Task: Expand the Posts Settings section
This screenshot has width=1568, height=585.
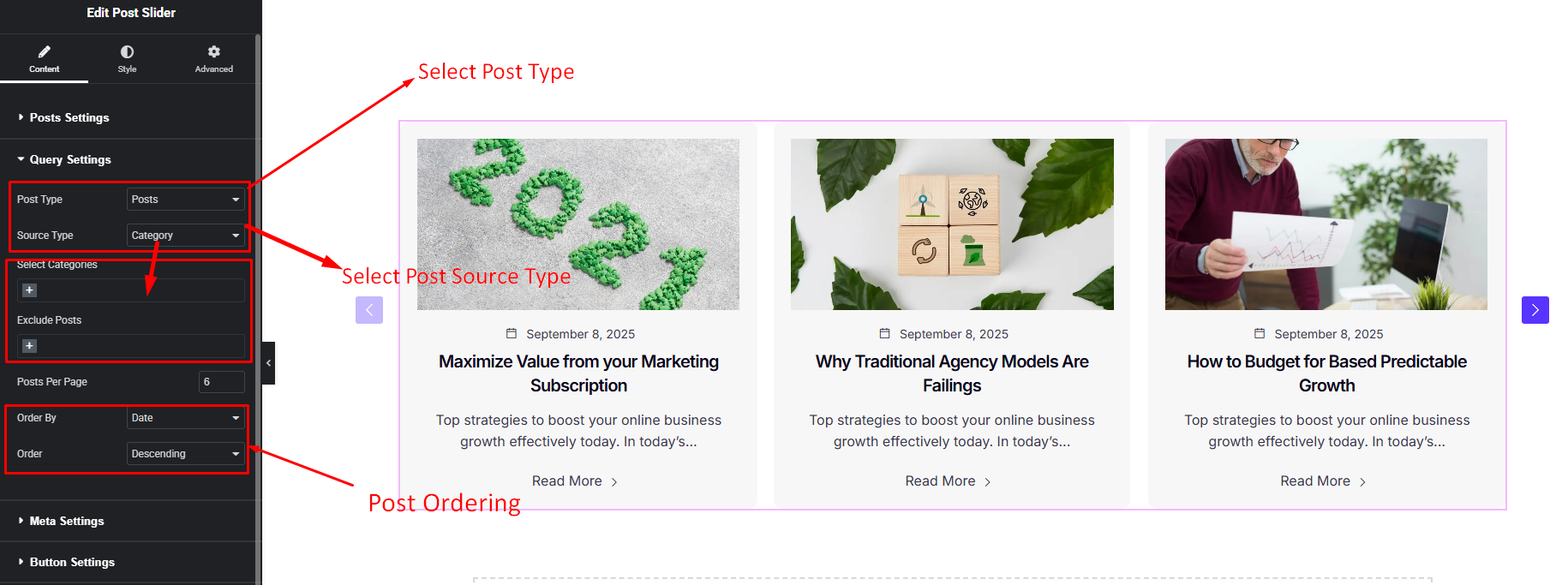Action: 69,117
